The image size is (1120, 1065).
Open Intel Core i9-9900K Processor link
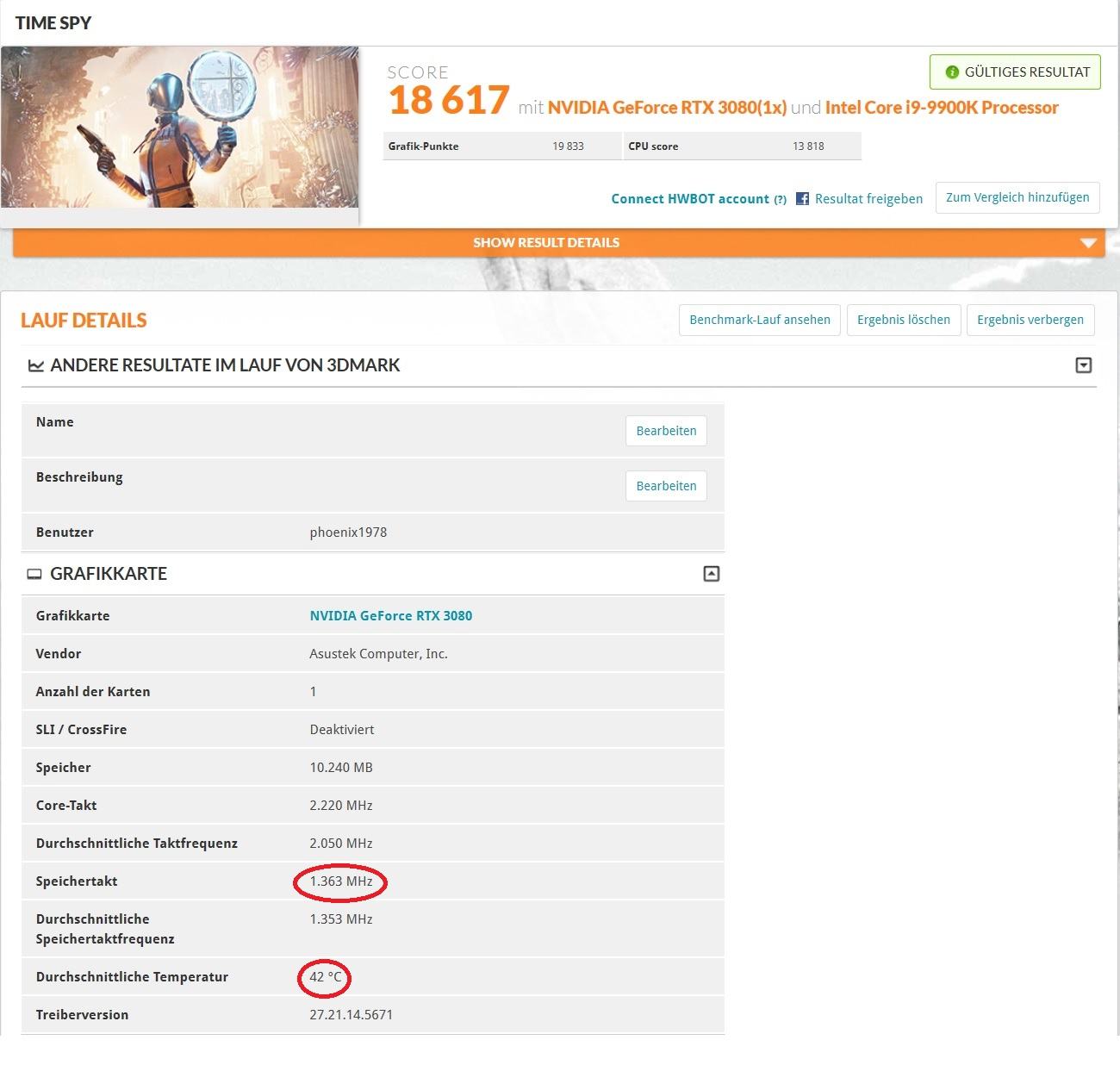coord(942,108)
